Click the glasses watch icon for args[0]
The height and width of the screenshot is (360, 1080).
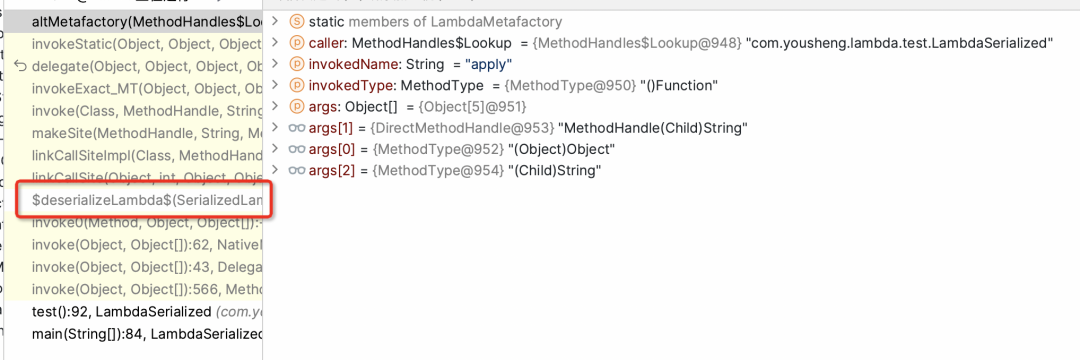pos(297,149)
